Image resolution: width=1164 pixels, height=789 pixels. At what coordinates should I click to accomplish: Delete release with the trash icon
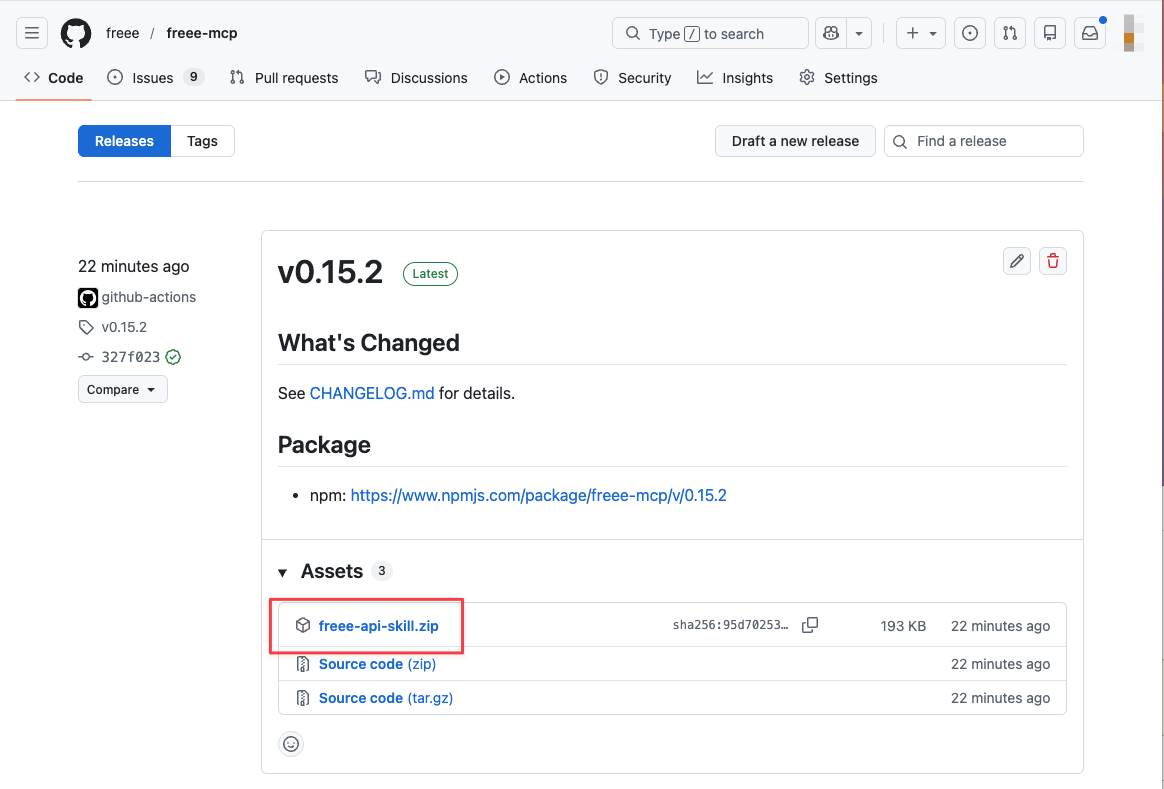1053,261
